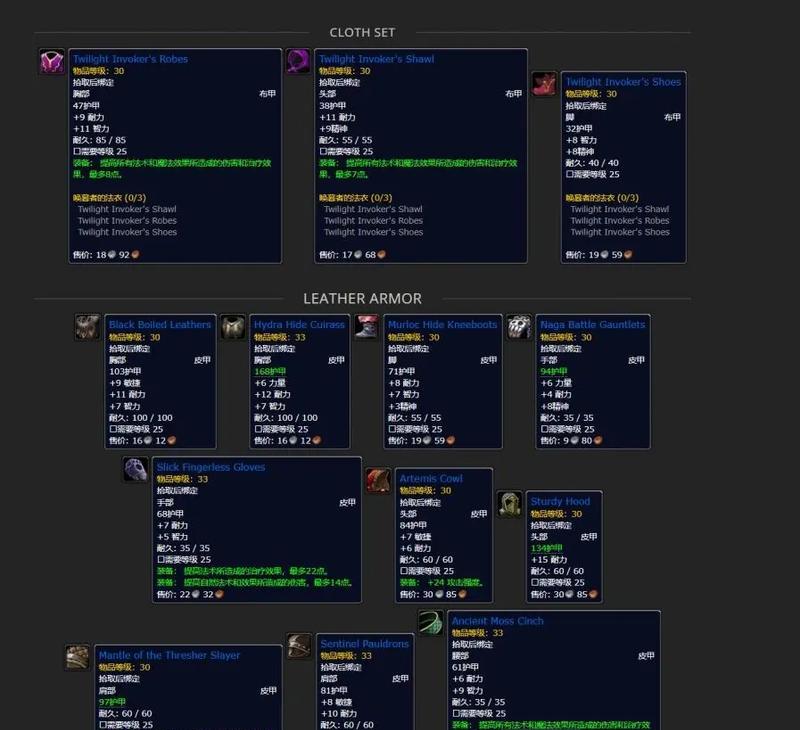
Task: Click the Mantle of the Thresher Slayer icon
Action: (78, 657)
